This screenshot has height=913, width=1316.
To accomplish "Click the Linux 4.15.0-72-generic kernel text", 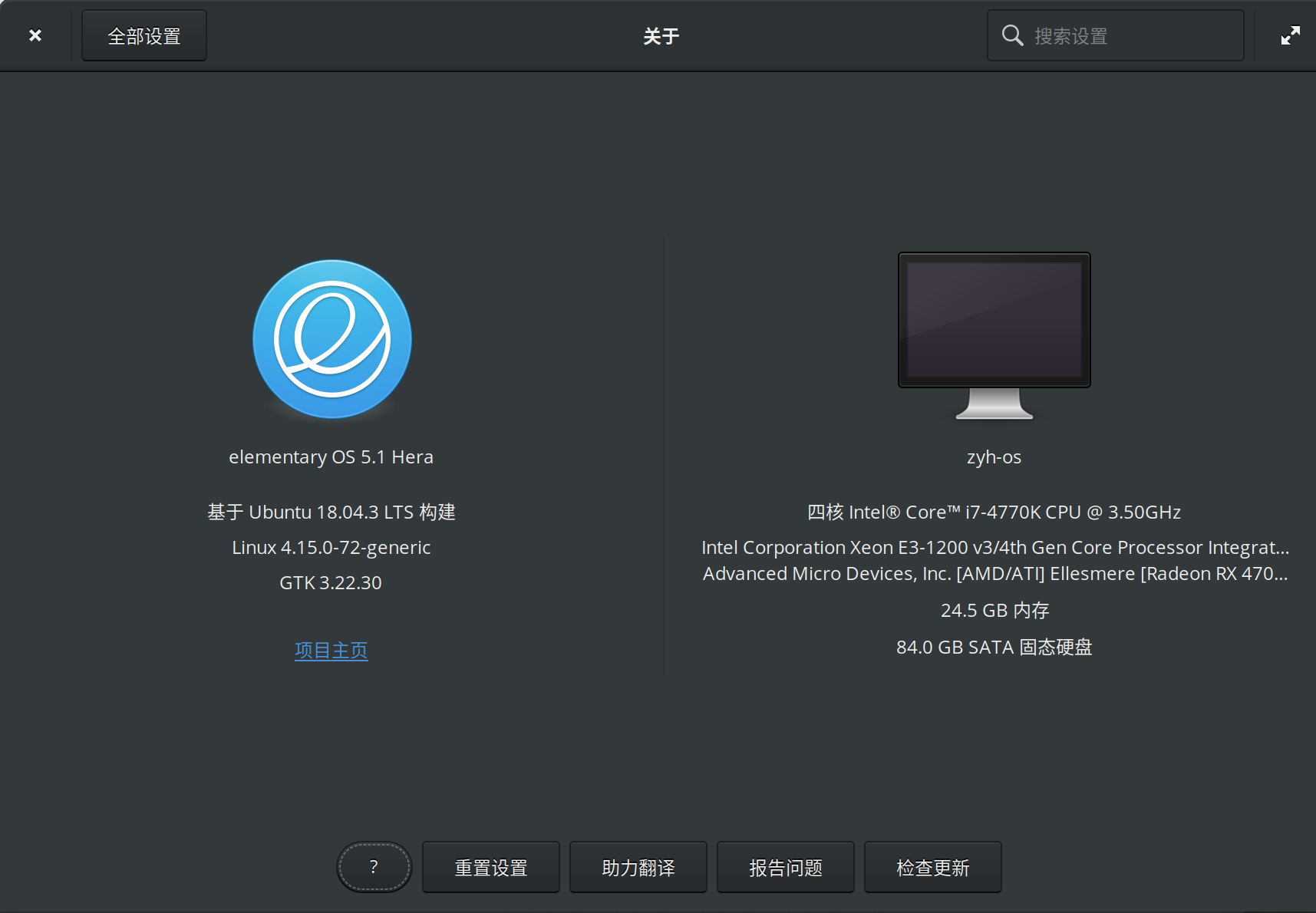I will 331,547.
